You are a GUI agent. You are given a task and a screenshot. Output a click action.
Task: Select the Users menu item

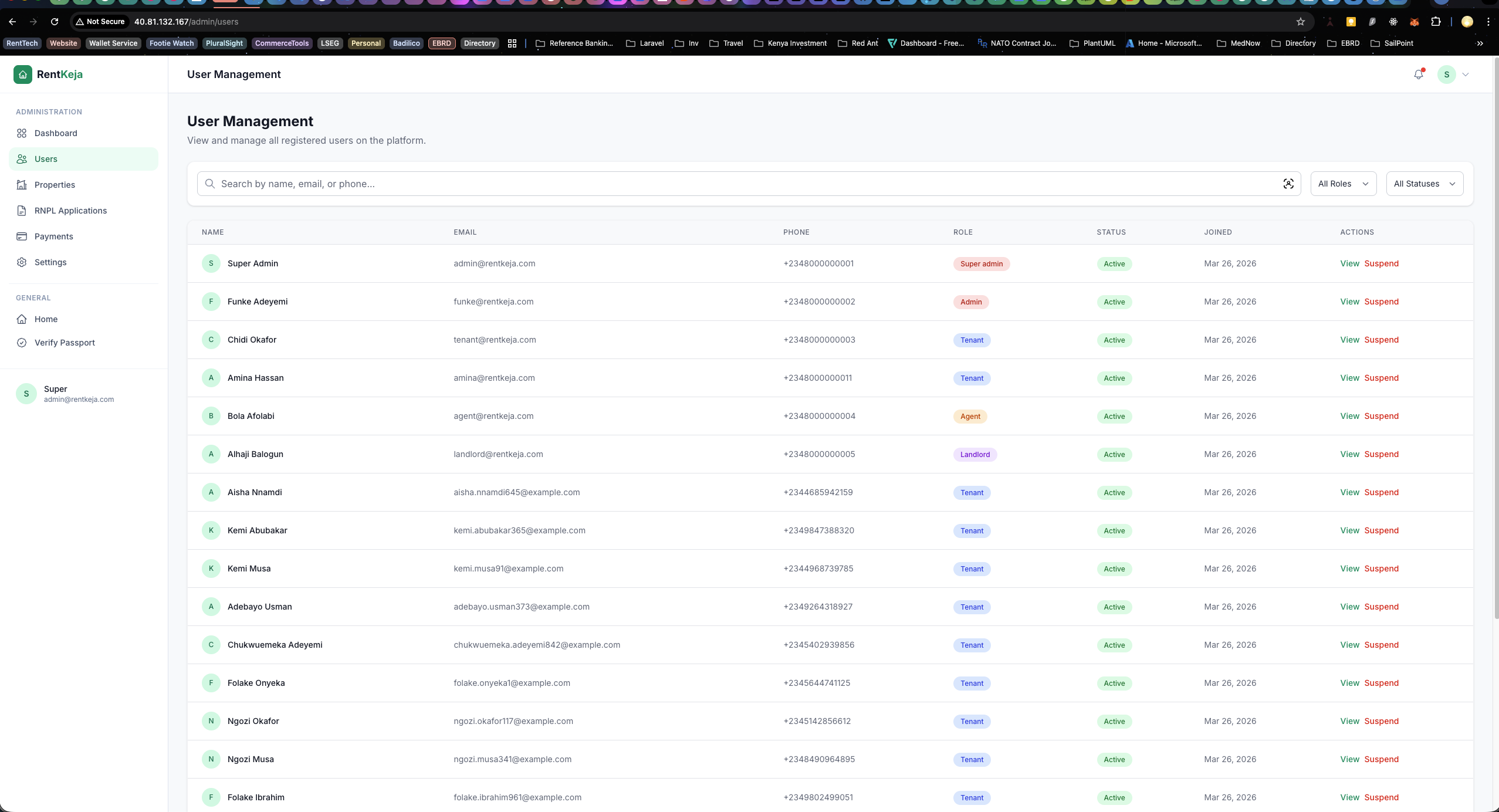click(46, 159)
